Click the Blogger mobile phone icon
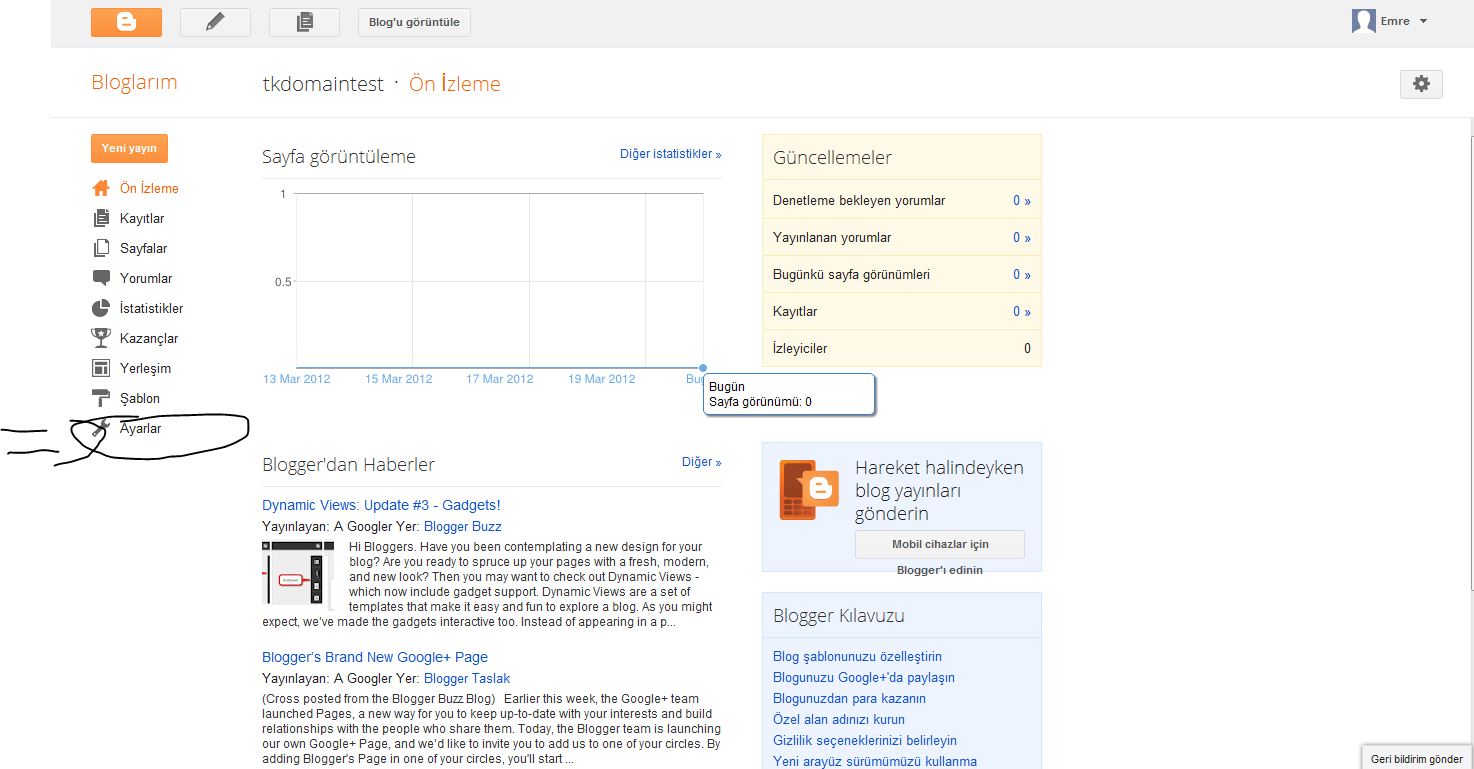This screenshot has width=1474, height=769. pyautogui.click(x=809, y=490)
